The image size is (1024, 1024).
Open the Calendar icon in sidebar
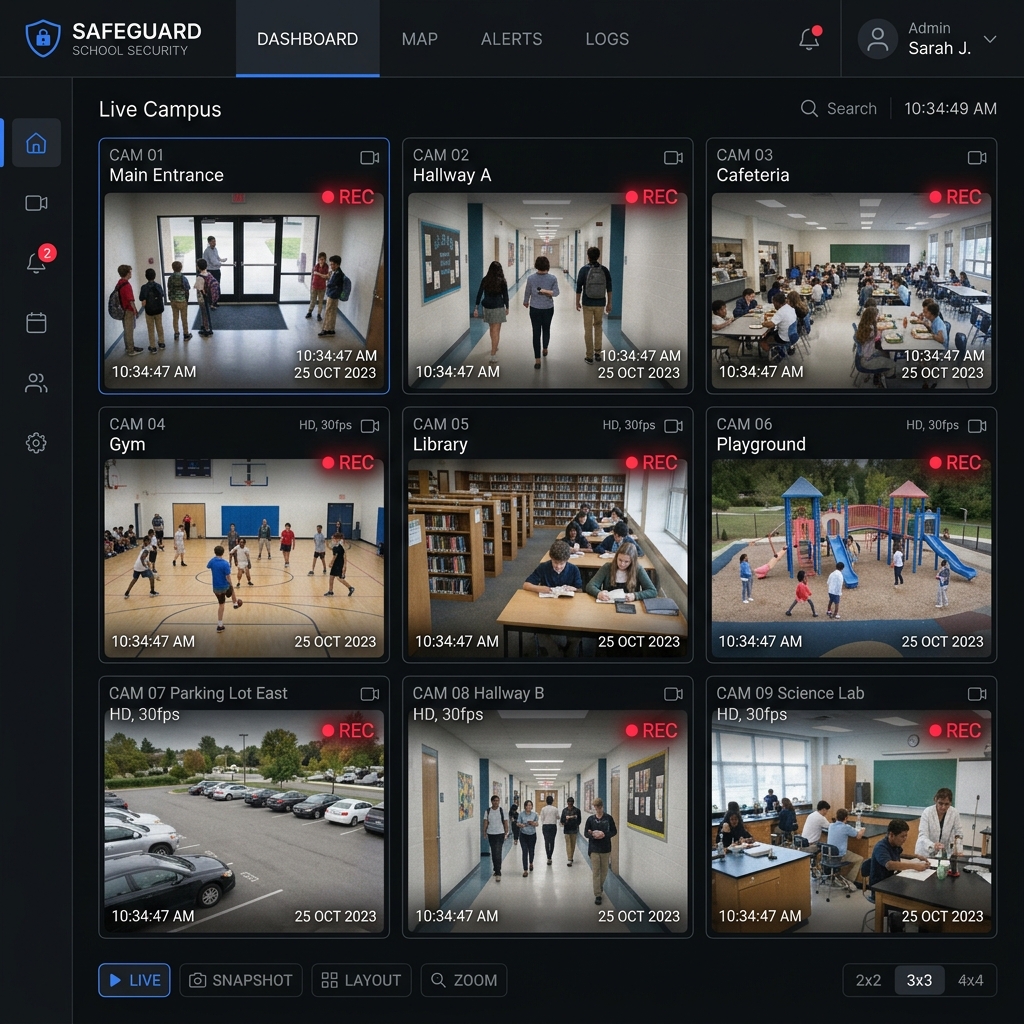coord(36,323)
